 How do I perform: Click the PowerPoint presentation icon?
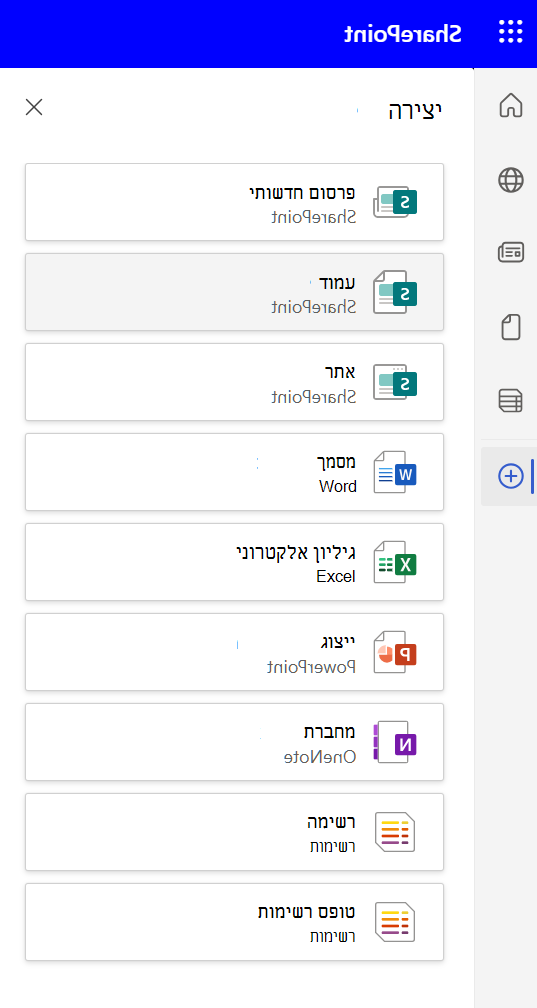(395, 652)
